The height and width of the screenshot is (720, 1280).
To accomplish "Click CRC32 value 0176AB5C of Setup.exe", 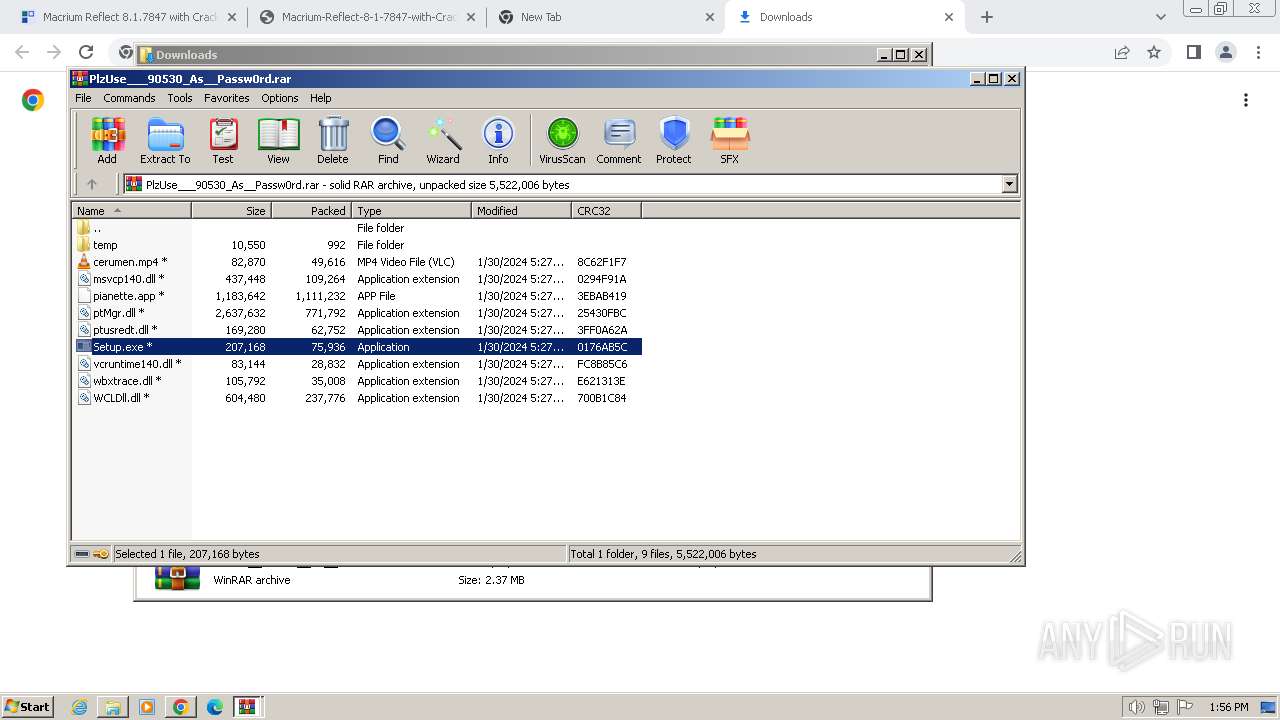I will tap(602, 347).
